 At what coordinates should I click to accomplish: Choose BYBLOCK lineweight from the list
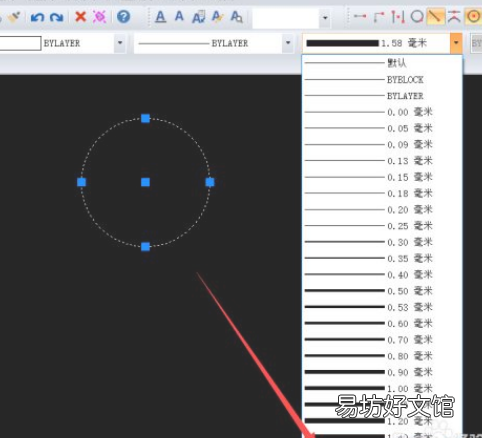click(x=382, y=80)
